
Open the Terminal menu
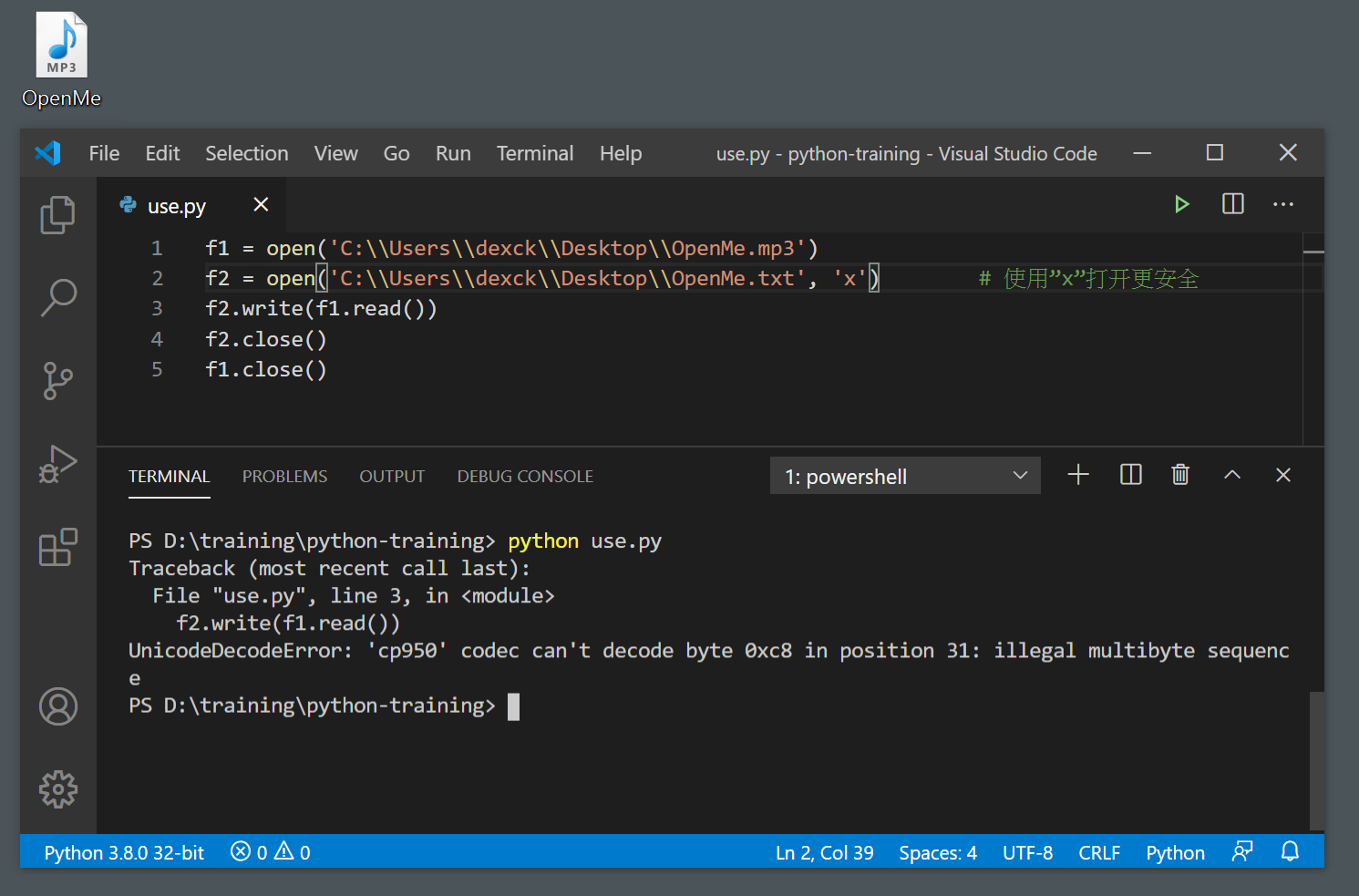535,153
